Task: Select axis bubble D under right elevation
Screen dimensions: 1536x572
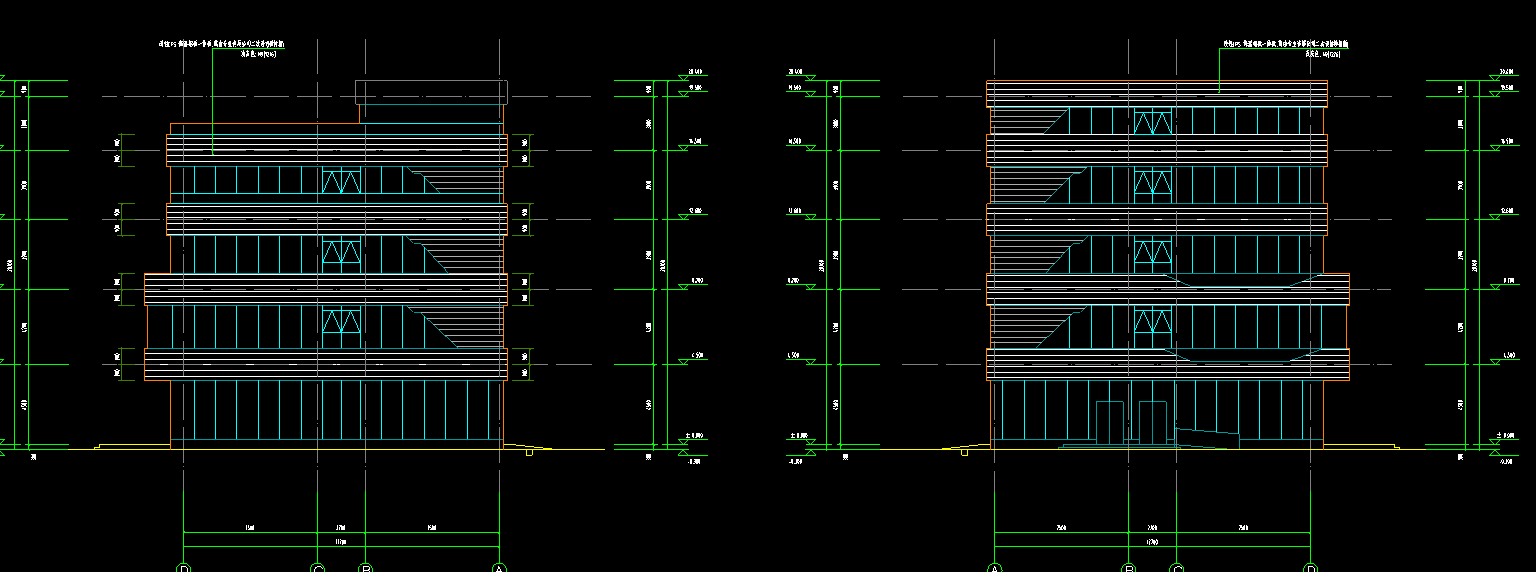Action: (x=1311, y=568)
